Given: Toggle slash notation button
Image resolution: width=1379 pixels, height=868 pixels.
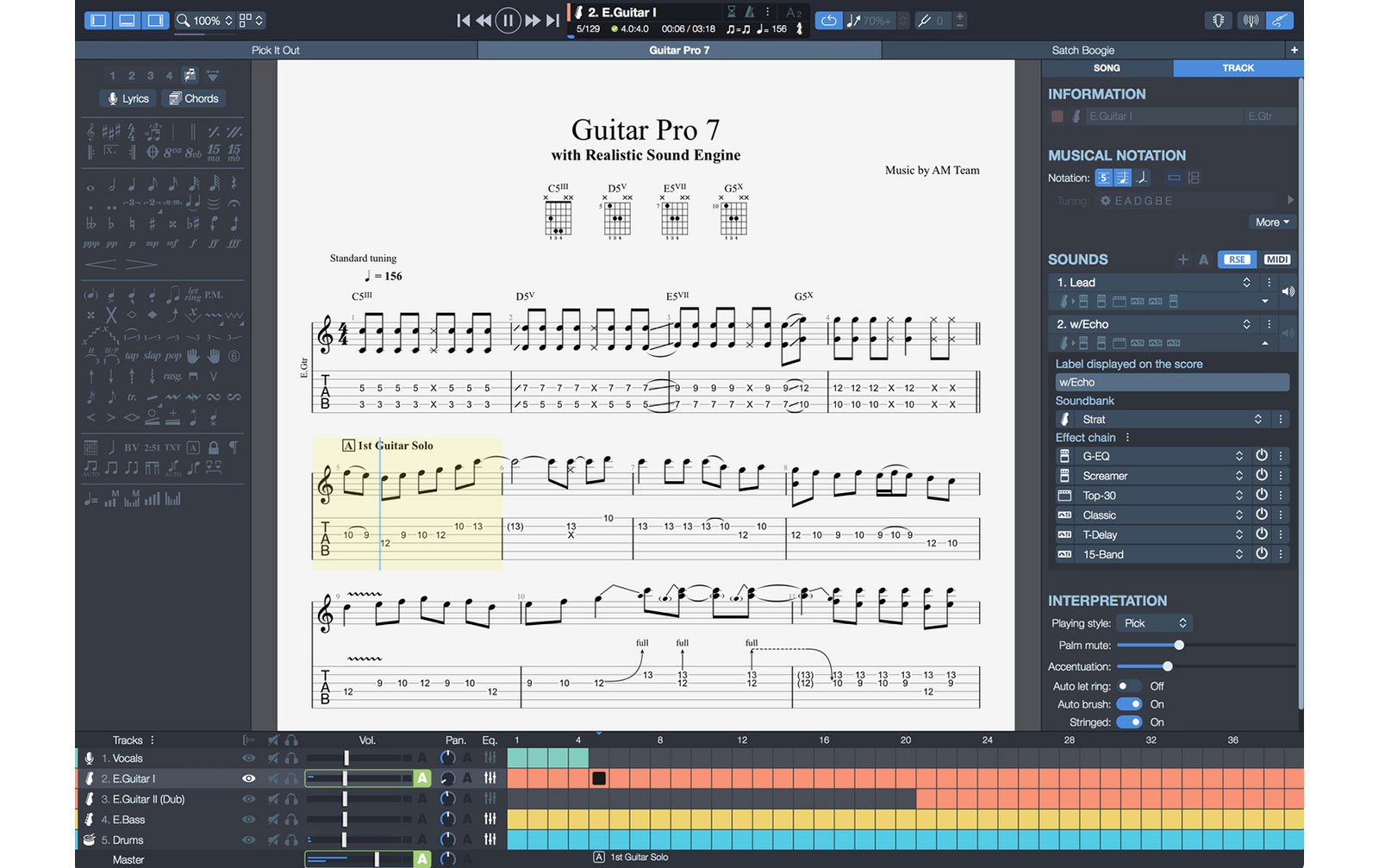Looking at the screenshot, I should [1142, 178].
